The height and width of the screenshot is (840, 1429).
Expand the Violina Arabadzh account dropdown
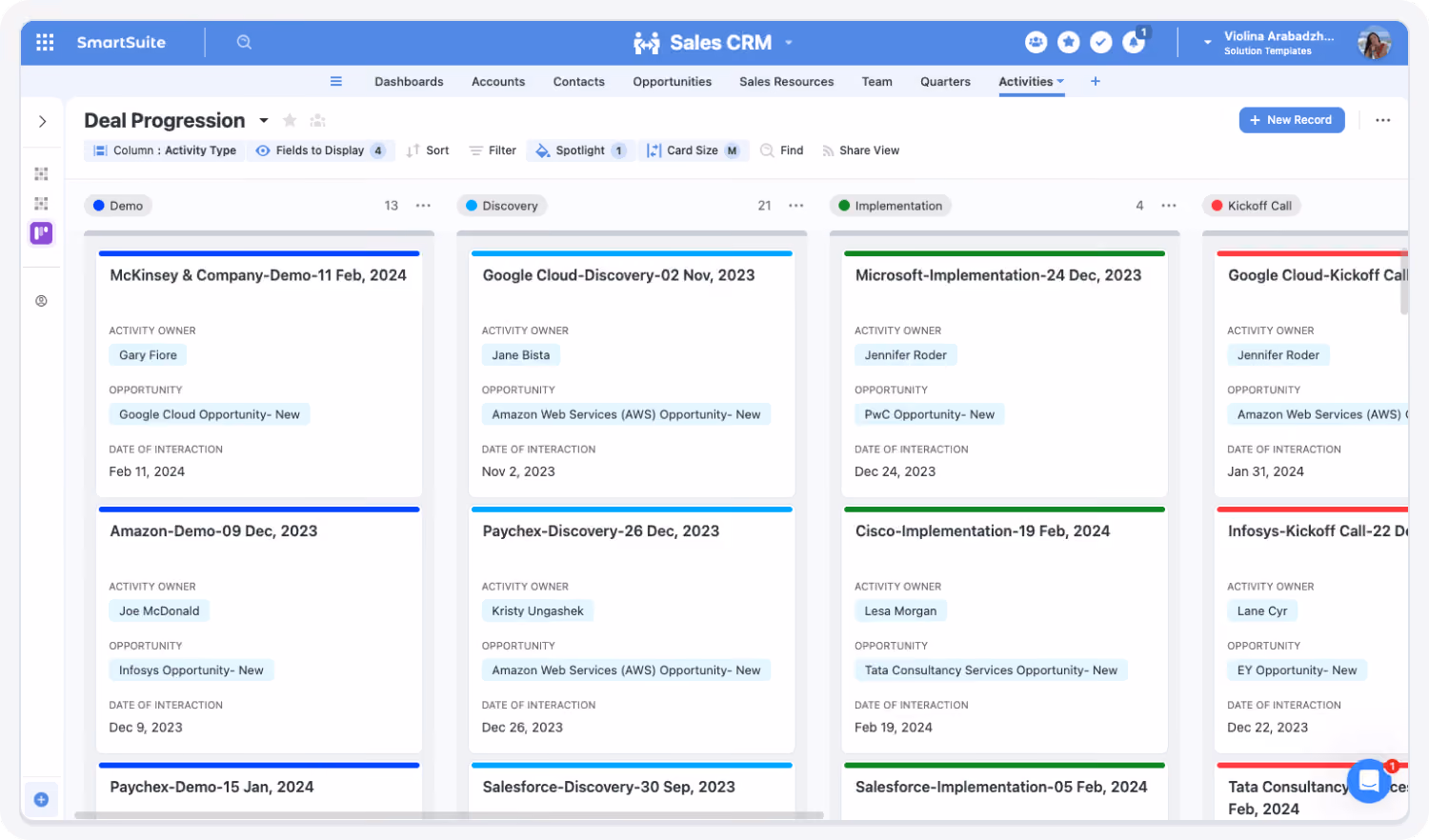1207,43
